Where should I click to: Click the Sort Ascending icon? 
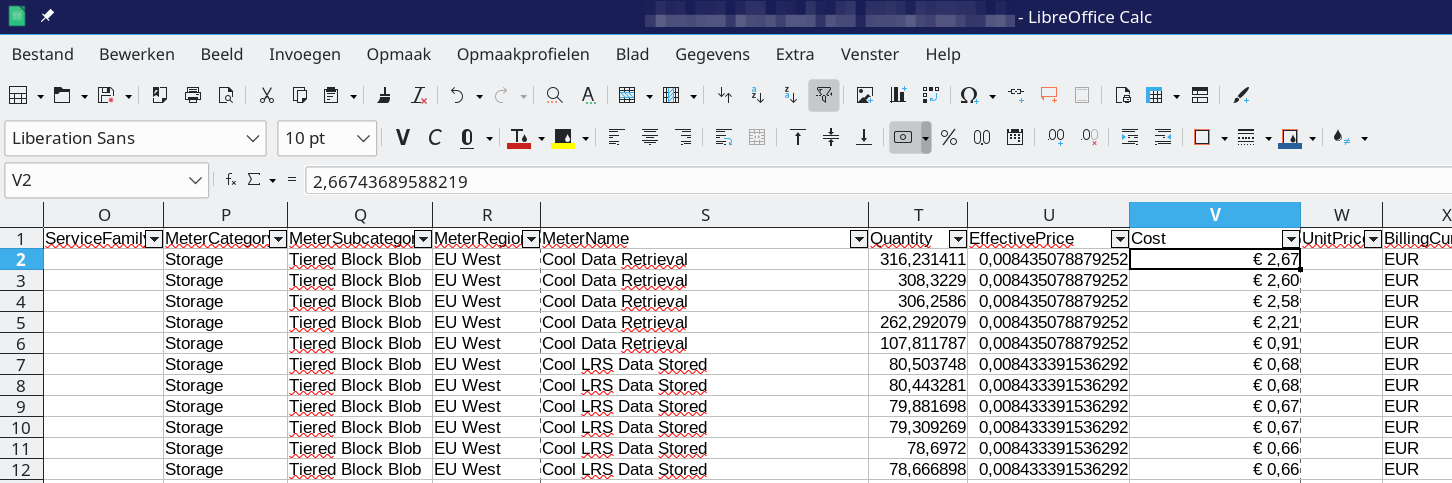pyautogui.click(x=758, y=95)
